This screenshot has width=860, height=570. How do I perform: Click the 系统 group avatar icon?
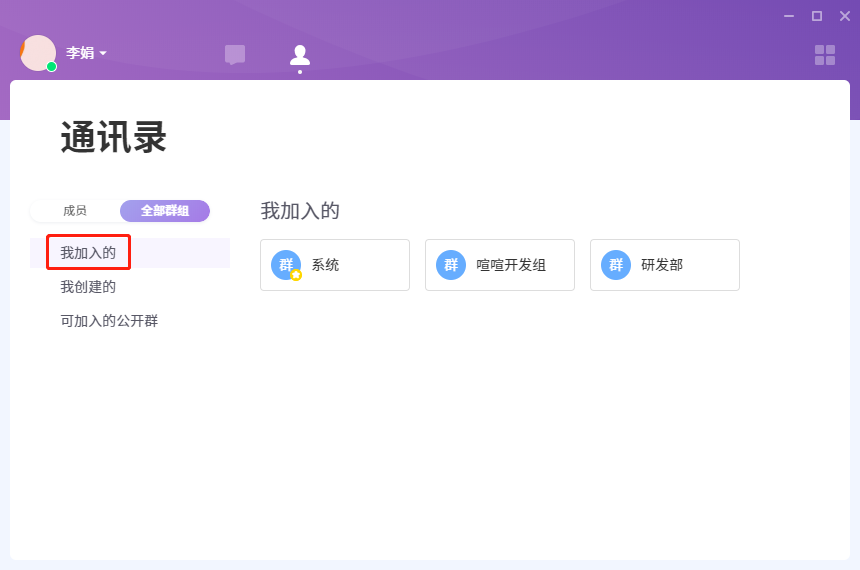tap(286, 265)
